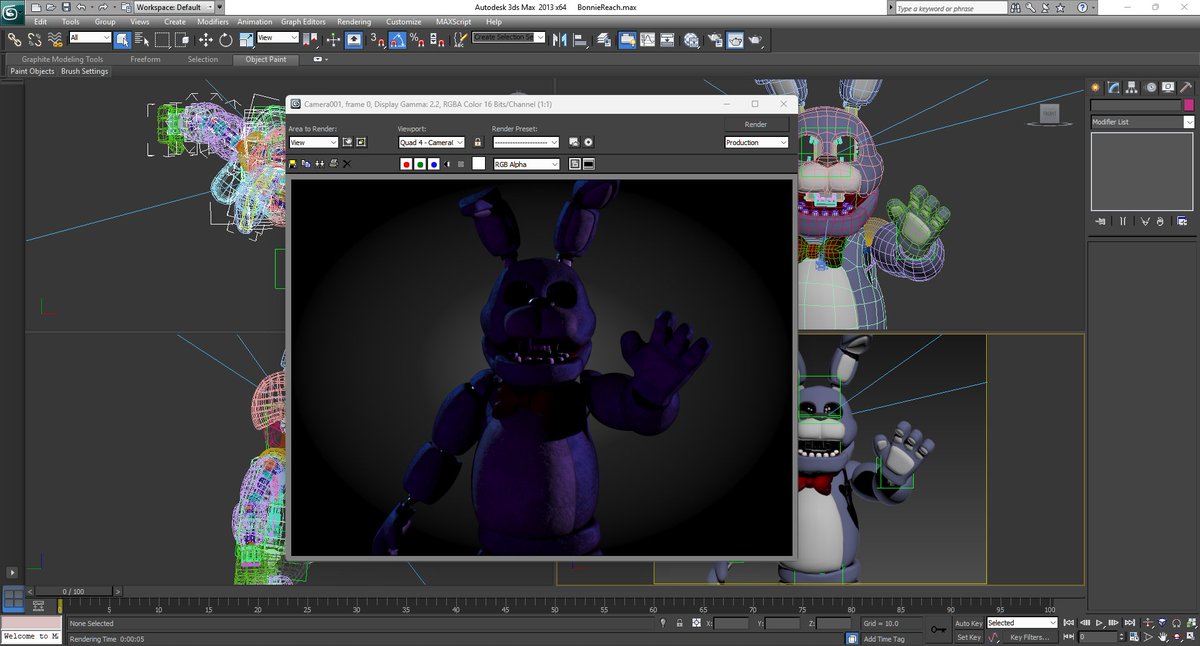Click the pink object color swatch
Image resolution: width=1200 pixels, height=646 pixels.
click(1189, 105)
